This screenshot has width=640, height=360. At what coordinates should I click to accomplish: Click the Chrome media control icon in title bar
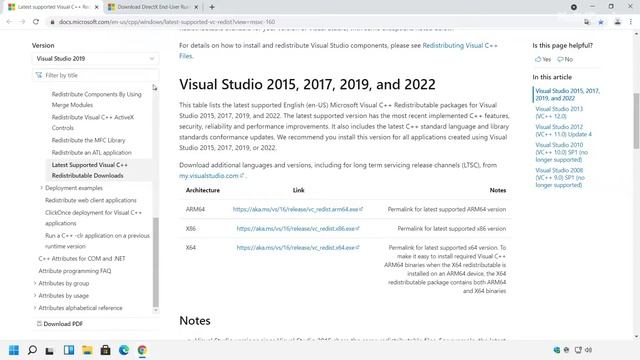574,7
